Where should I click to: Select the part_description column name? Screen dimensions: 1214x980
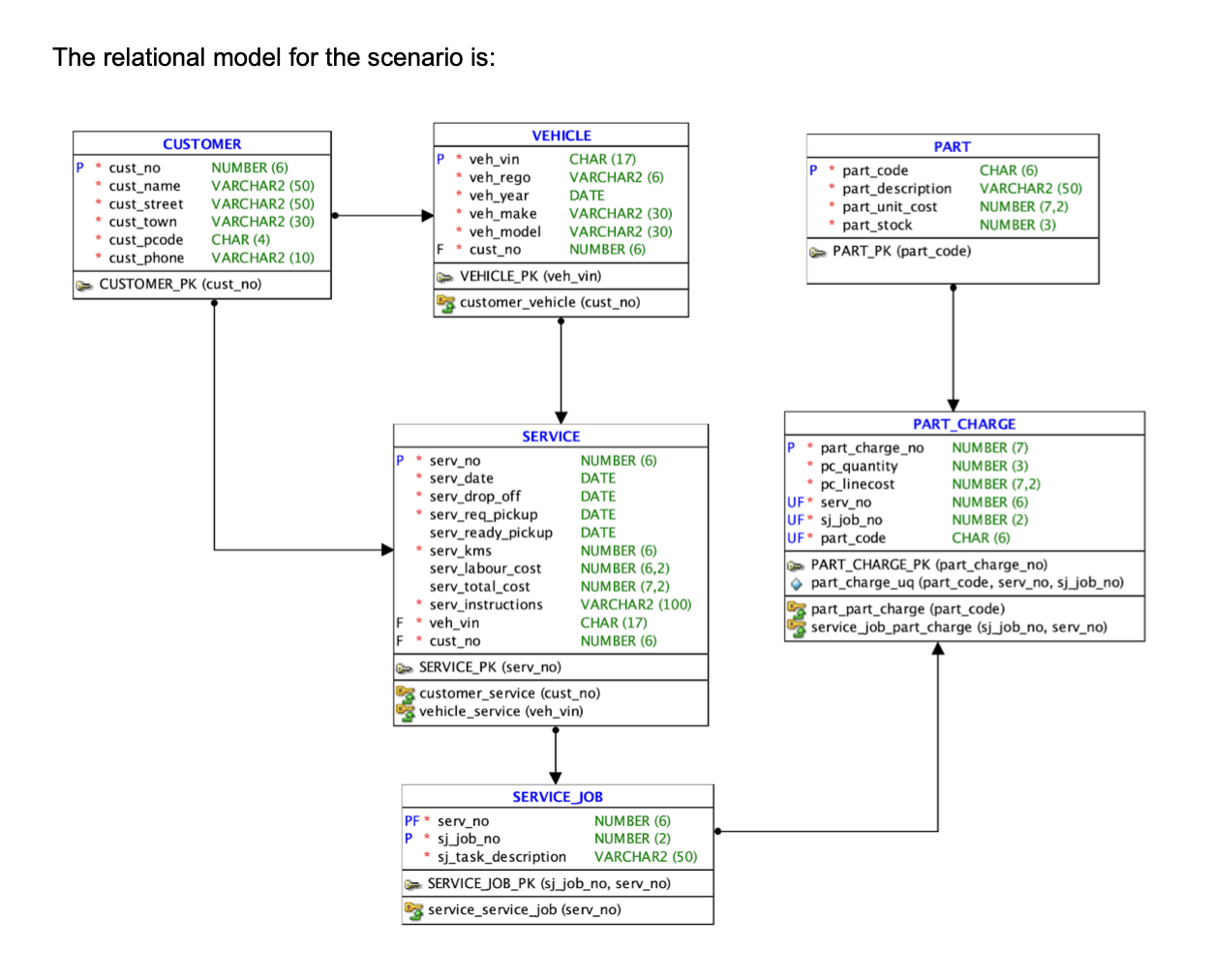pos(896,189)
